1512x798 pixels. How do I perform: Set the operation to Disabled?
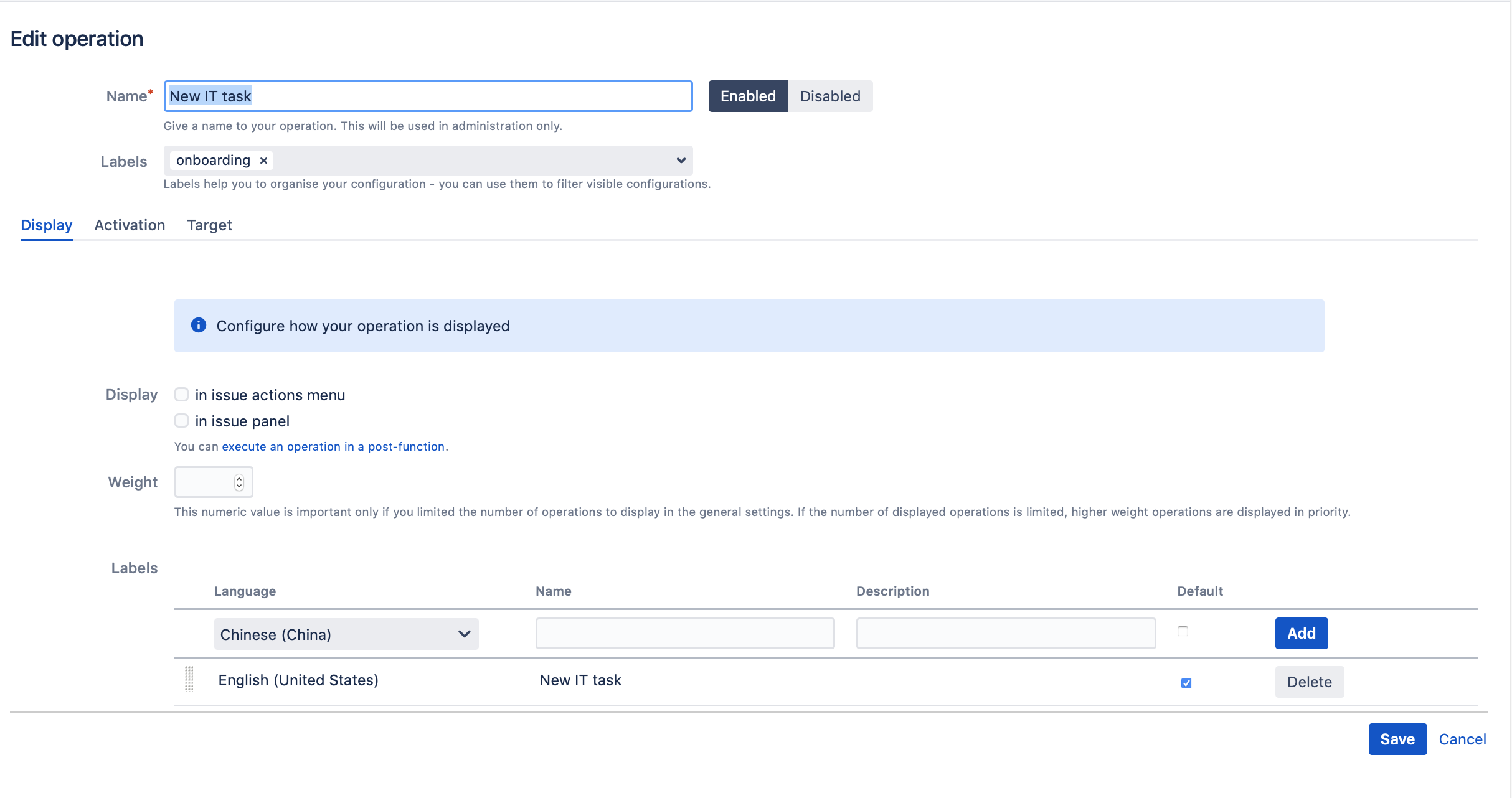point(831,96)
